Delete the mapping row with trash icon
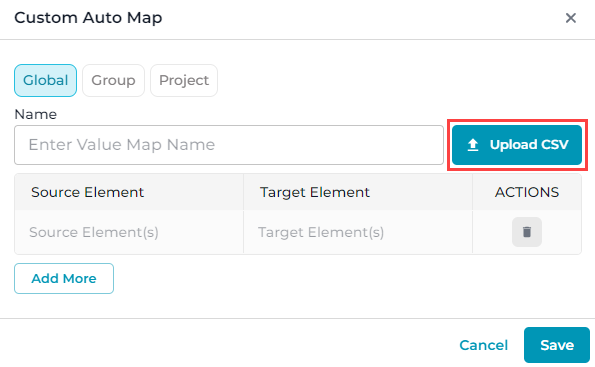Image resolution: width=595 pixels, height=367 pixels. (x=527, y=232)
